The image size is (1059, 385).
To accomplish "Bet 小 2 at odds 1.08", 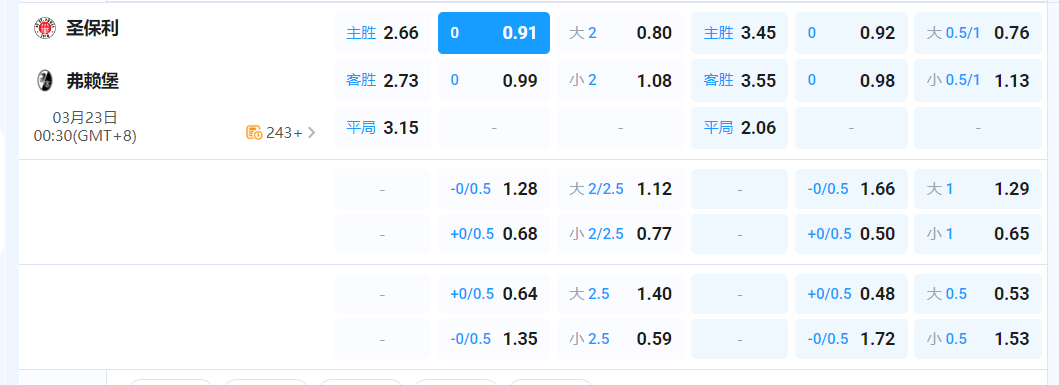I will pos(620,80).
